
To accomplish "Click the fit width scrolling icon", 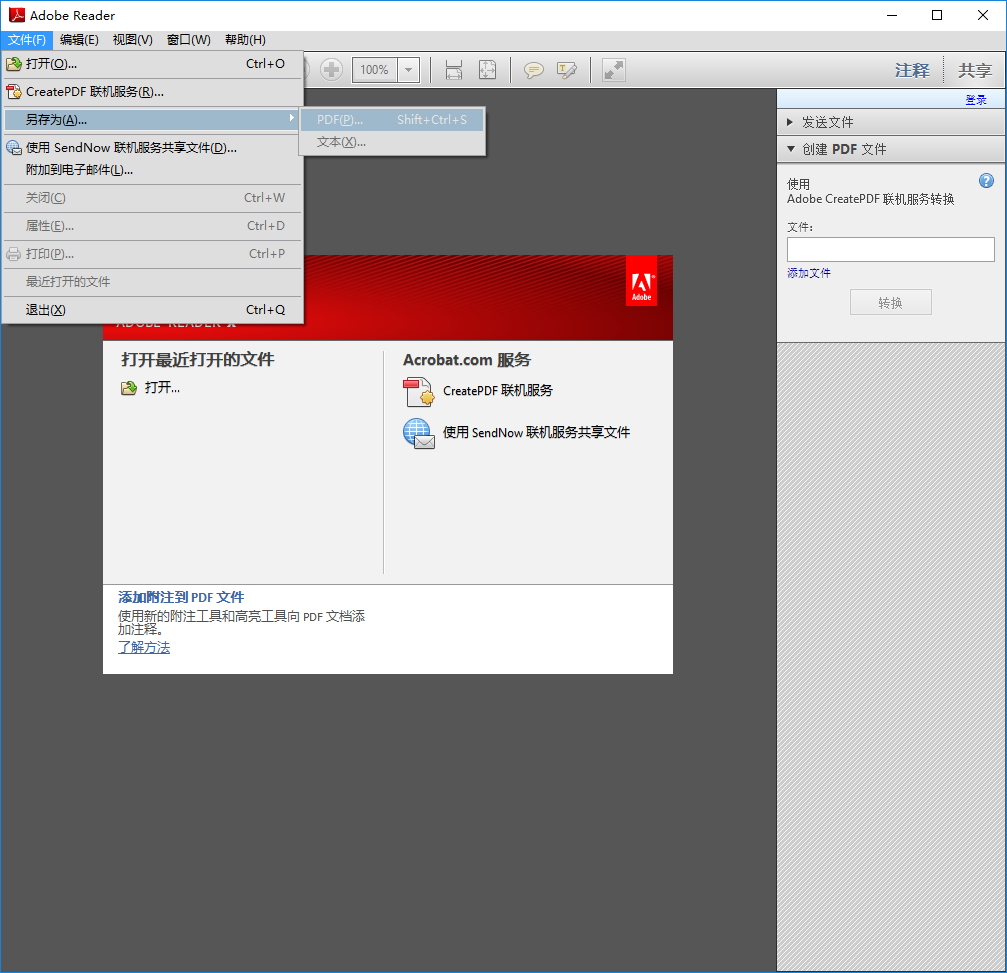I will 454,70.
